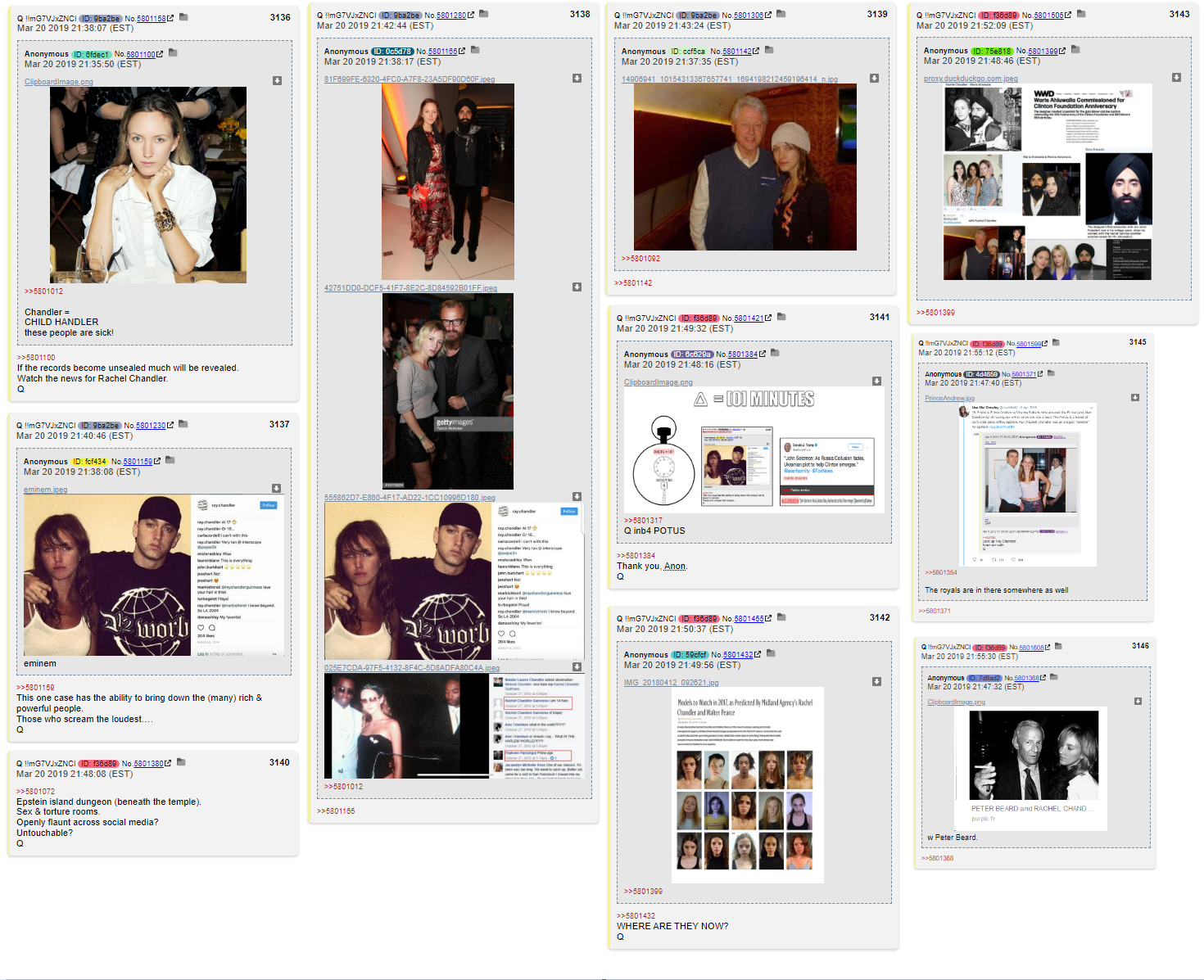
Task: Open post number 5801230 link
Action: pos(151,426)
